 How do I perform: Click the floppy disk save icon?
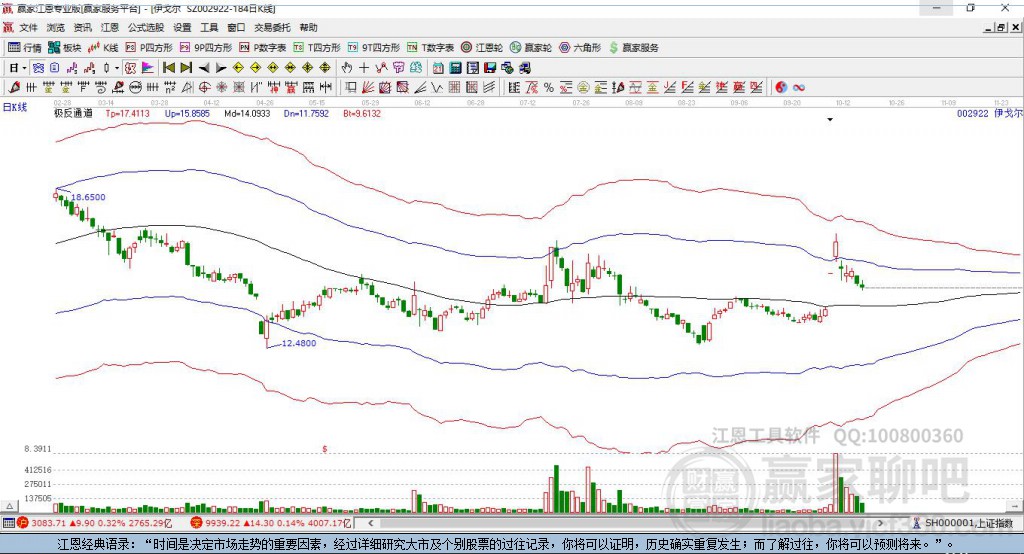[490, 68]
